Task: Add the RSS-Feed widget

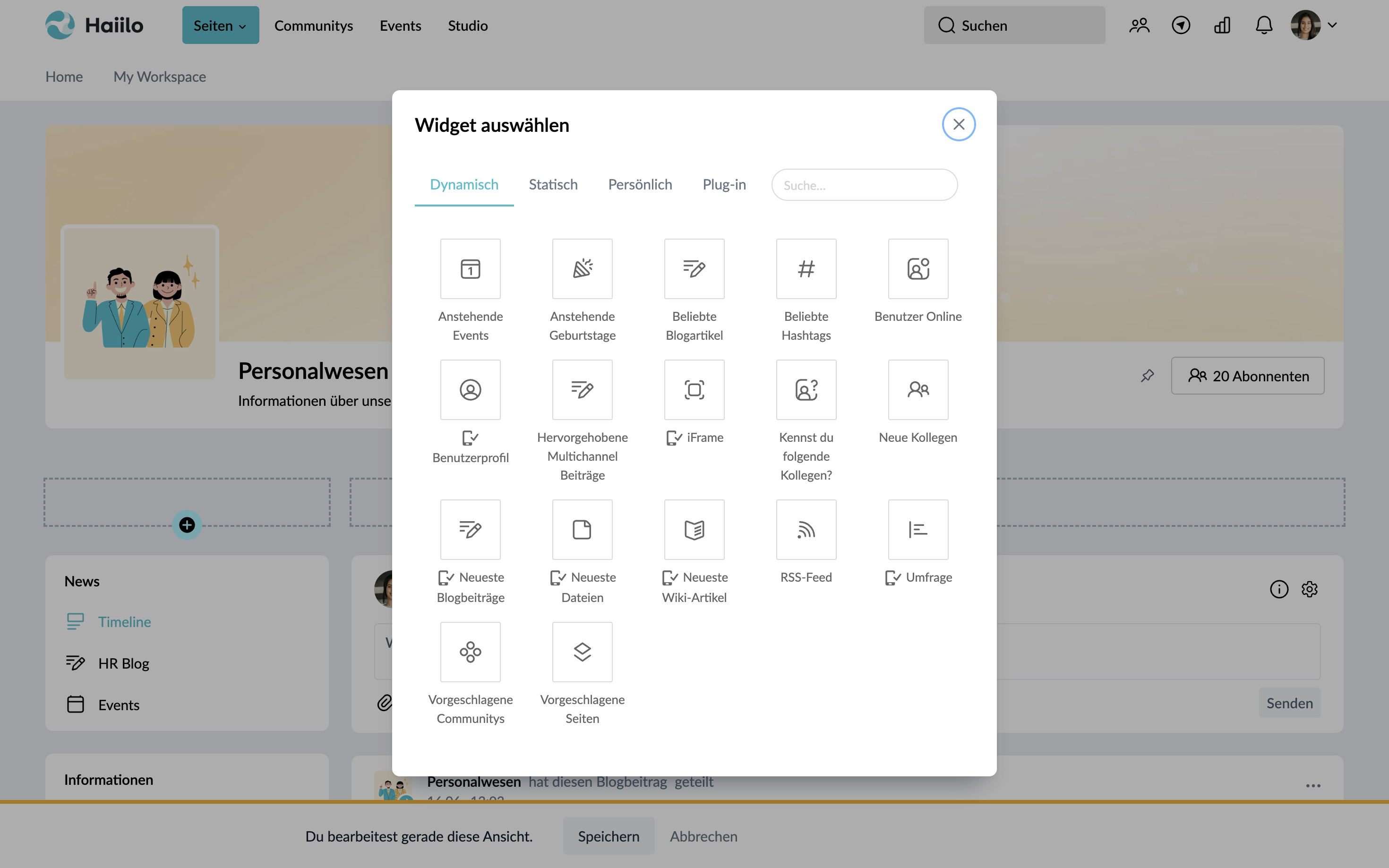Action: click(x=806, y=529)
